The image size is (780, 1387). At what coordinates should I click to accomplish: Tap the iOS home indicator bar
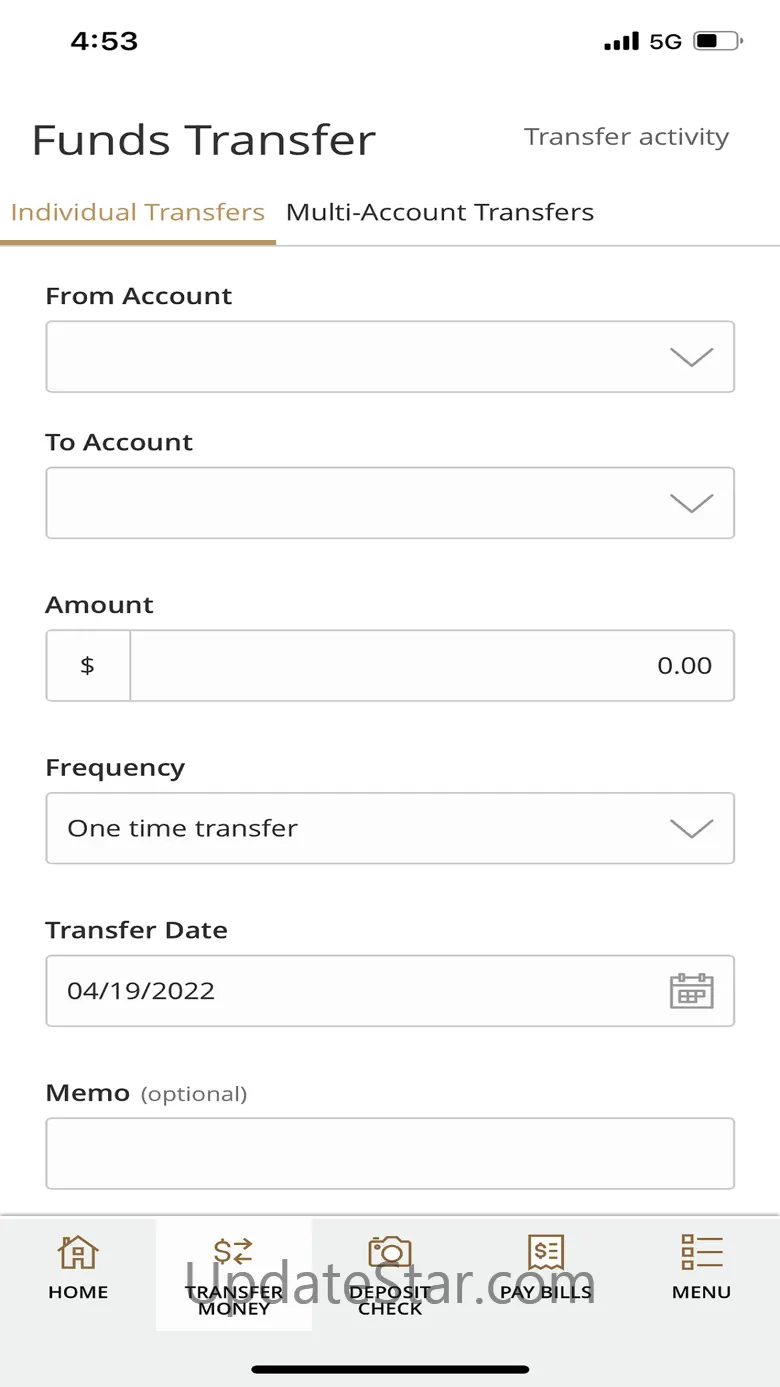tap(390, 1369)
